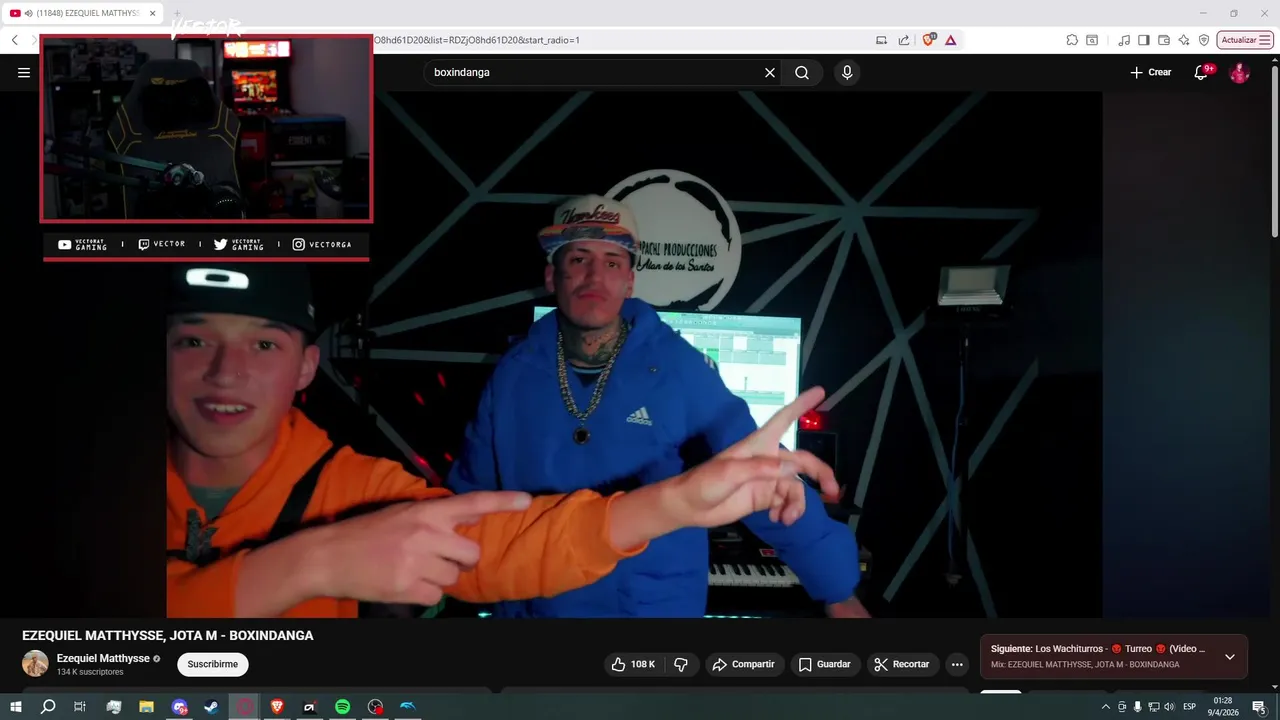Expand the Siguiente mix playlist chevron
The image size is (1280, 720).
point(1230,657)
